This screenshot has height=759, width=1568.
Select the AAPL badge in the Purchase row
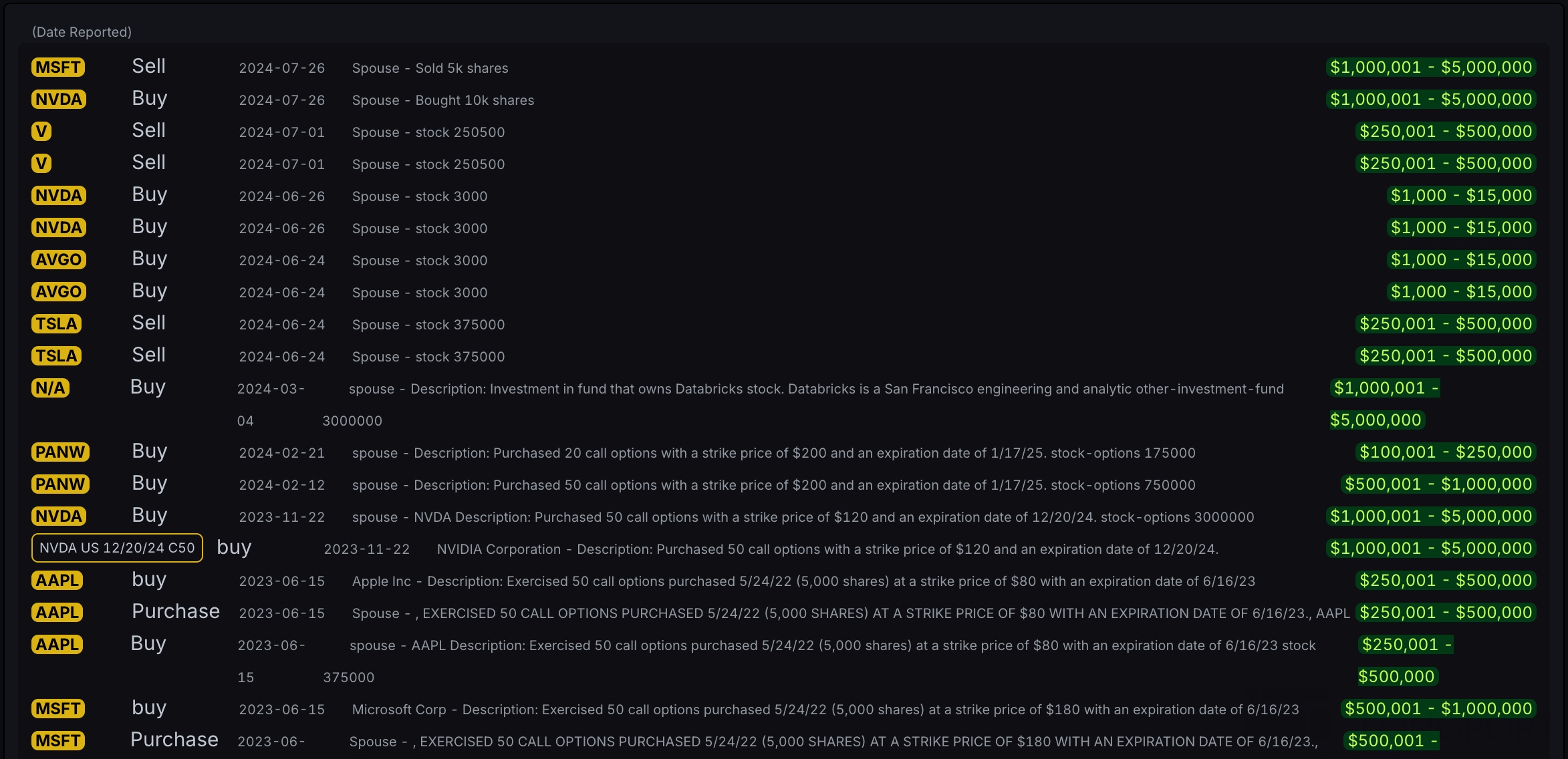[57, 613]
